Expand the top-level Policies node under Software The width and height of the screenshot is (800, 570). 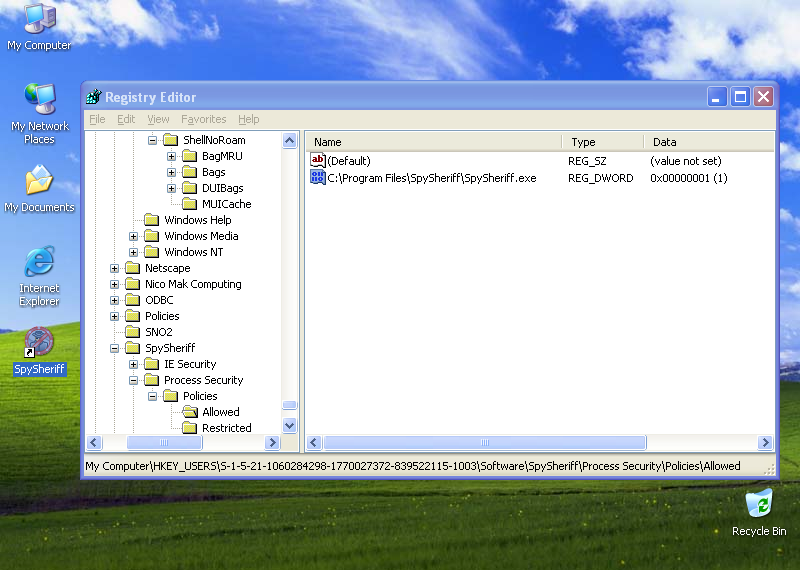(114, 316)
